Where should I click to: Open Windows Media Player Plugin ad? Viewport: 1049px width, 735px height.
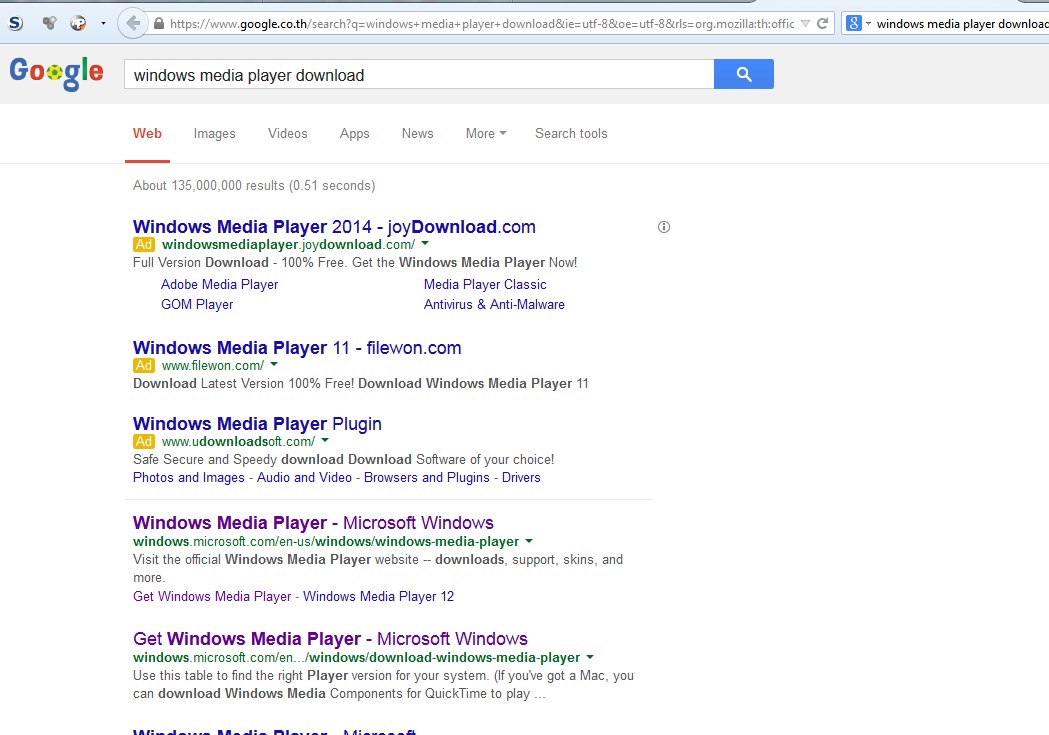[257, 424]
